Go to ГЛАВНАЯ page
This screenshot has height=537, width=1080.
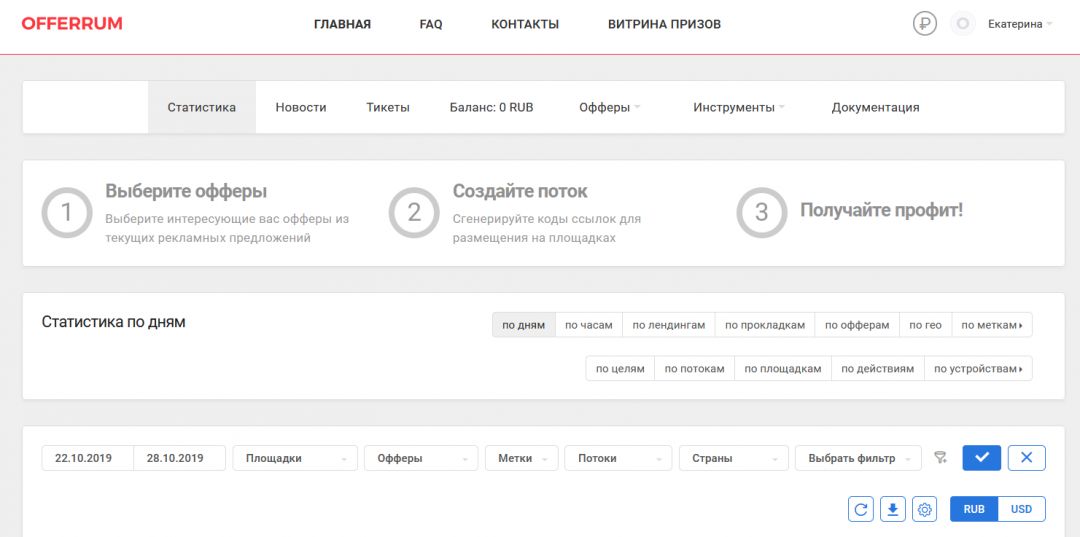pos(342,24)
